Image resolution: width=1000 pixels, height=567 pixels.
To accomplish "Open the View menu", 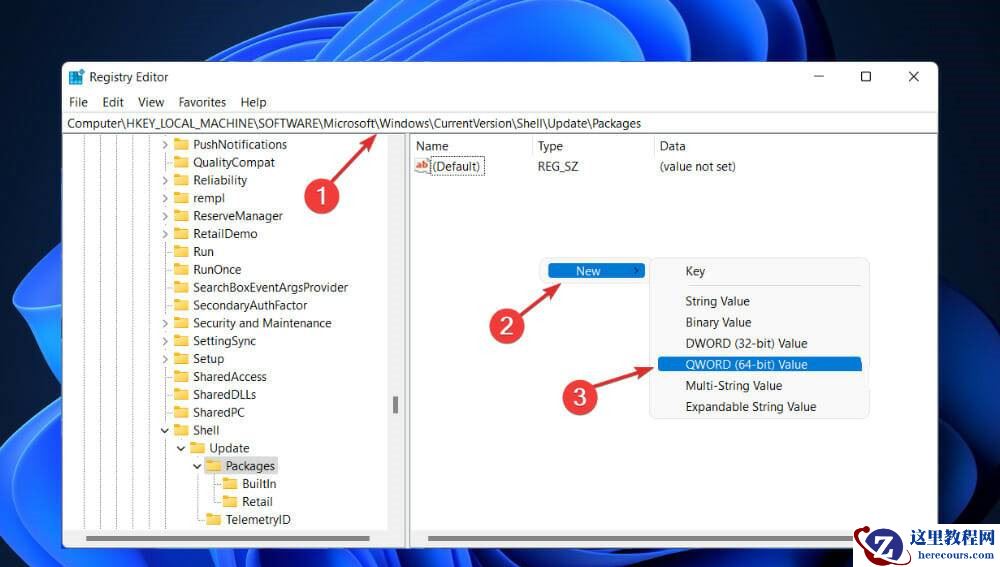I will (151, 102).
